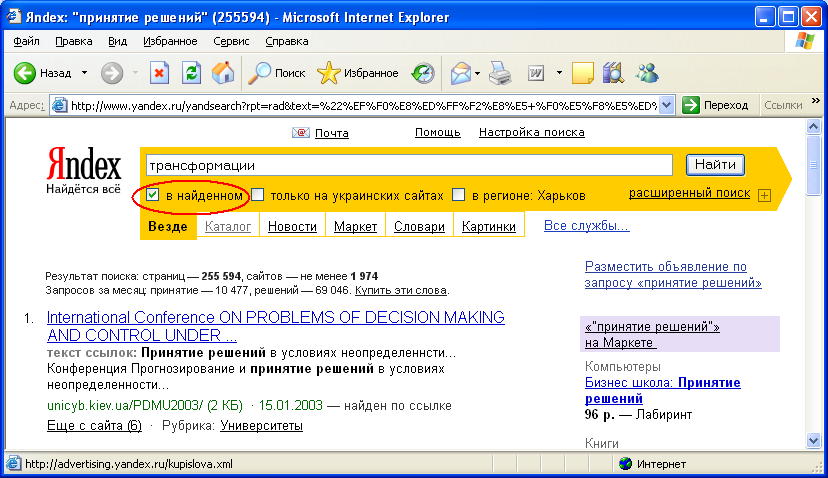Open the Вид menu
828x478 pixels.
pos(117,41)
